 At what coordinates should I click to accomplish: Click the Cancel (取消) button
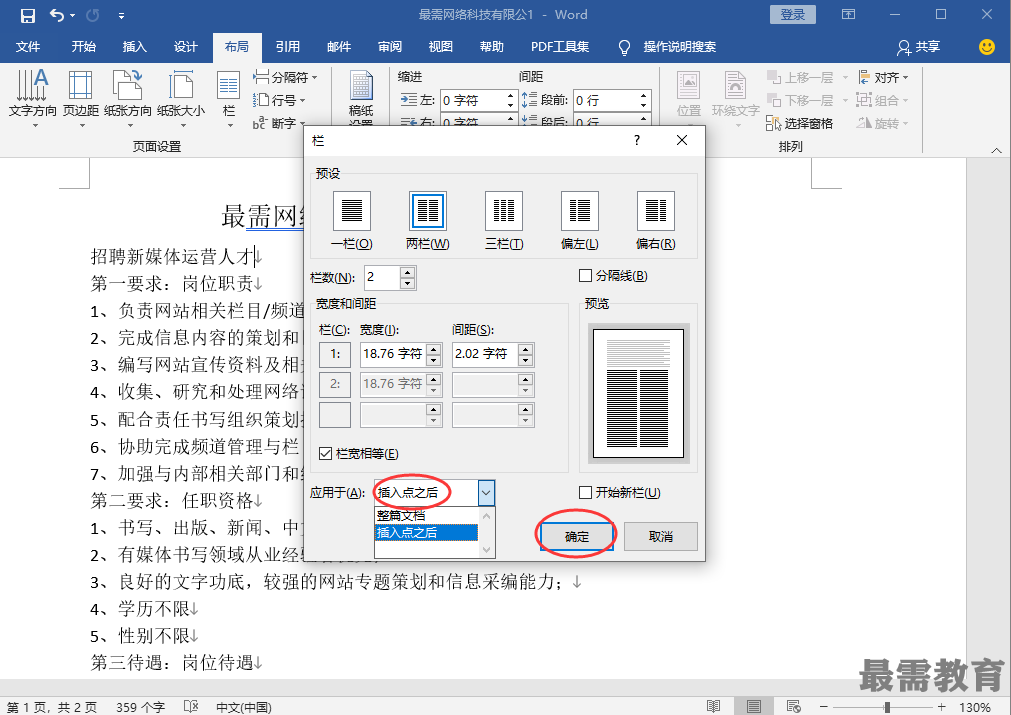pos(661,536)
